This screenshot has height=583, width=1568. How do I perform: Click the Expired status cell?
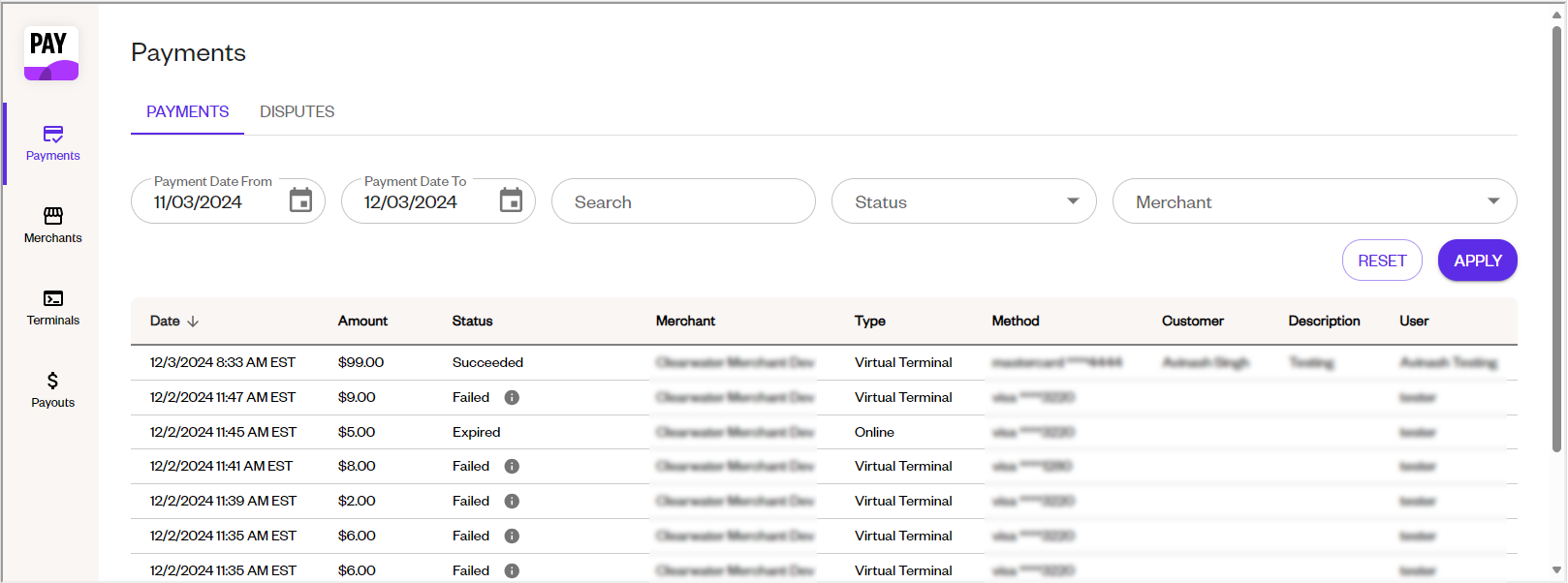pyautogui.click(x=476, y=432)
